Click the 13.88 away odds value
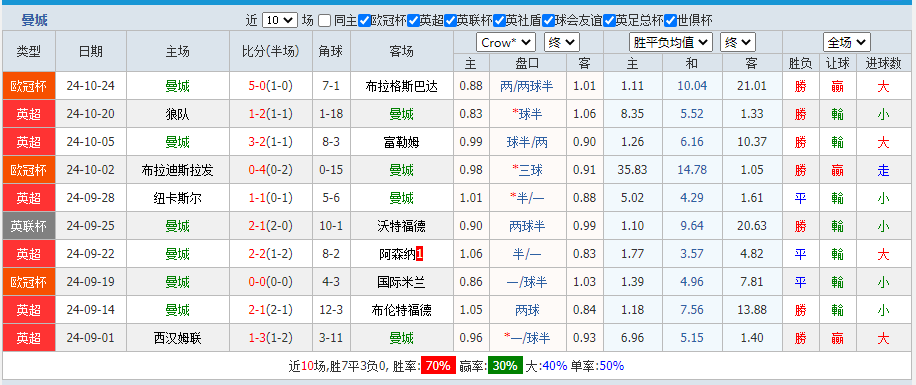 click(x=751, y=310)
